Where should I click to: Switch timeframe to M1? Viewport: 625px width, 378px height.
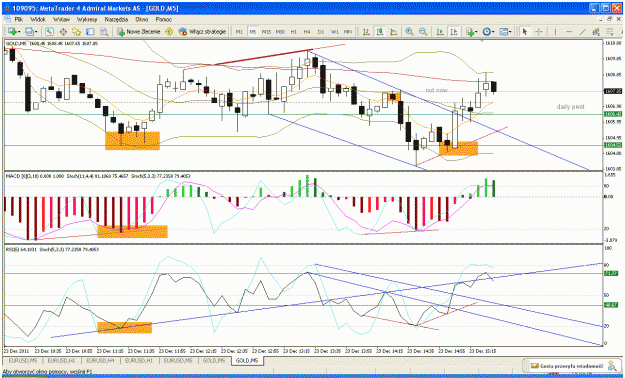tap(239, 32)
